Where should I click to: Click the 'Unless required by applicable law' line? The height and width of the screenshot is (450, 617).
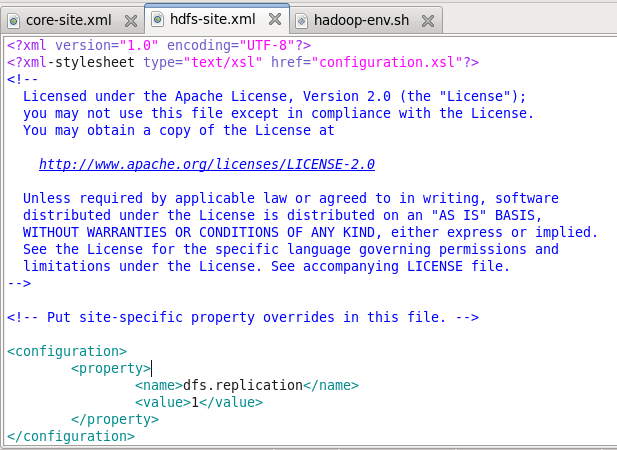[x=291, y=198]
